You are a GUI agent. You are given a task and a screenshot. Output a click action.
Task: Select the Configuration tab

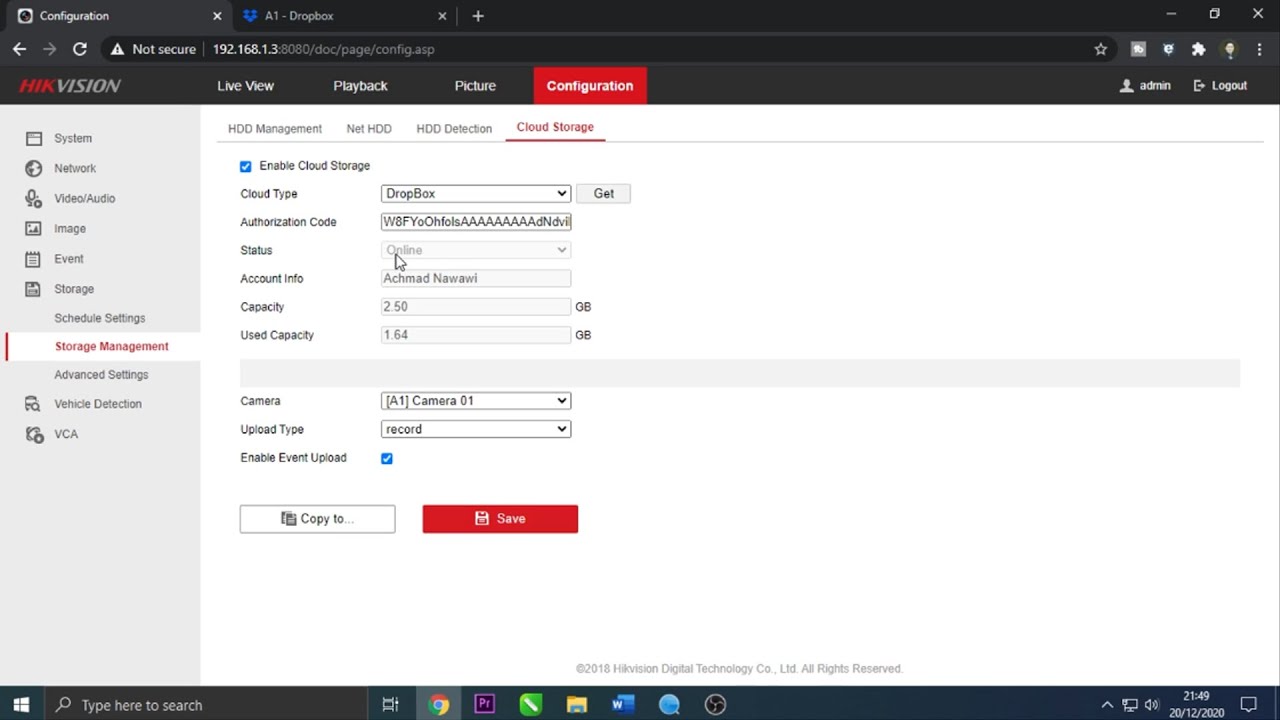click(x=590, y=86)
